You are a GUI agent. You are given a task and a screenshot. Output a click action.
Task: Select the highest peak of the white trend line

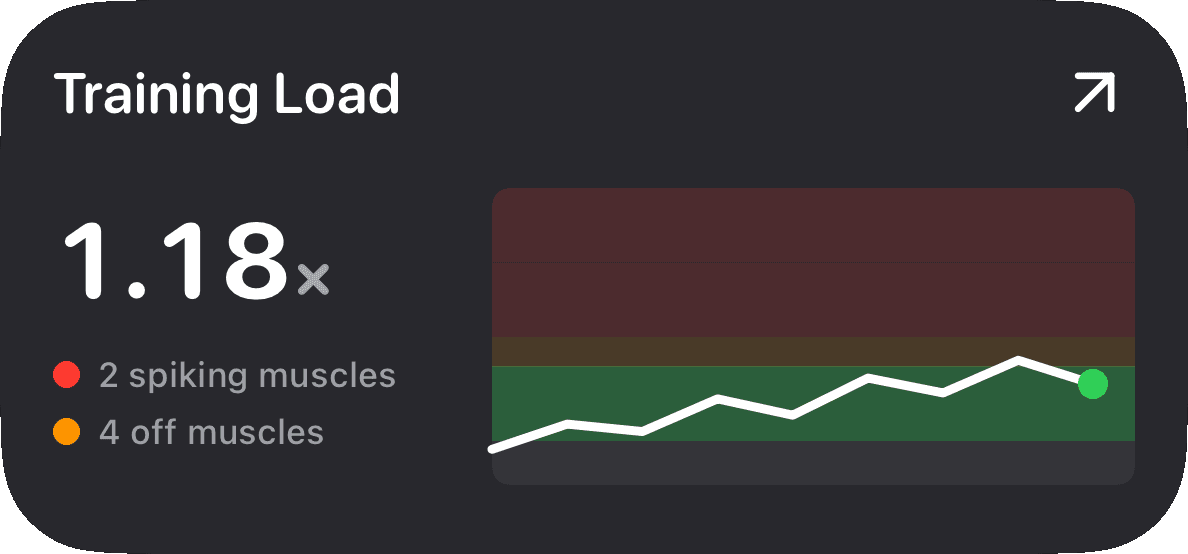coord(1018,358)
